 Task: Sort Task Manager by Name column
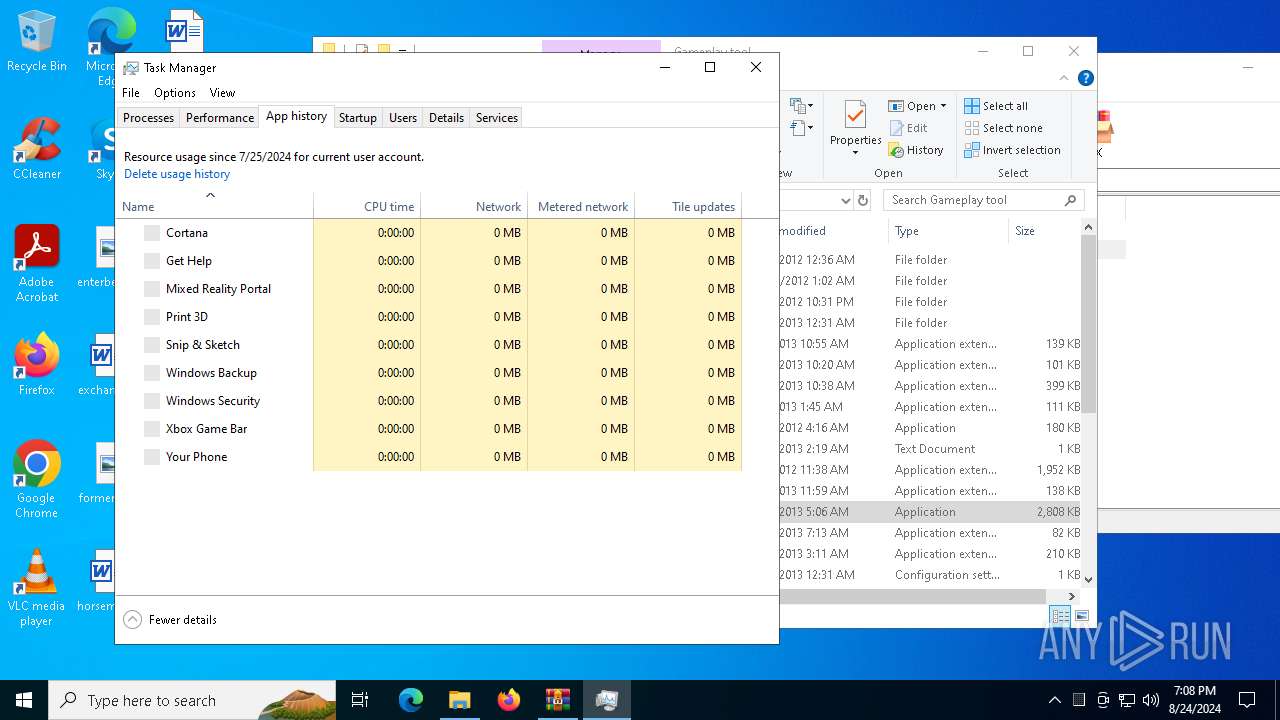point(215,206)
